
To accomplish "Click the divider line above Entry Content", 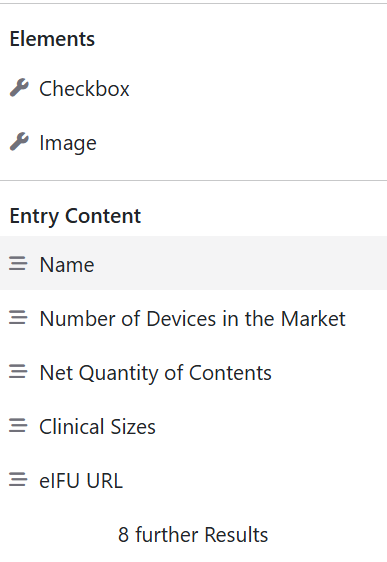I will tap(194, 181).
